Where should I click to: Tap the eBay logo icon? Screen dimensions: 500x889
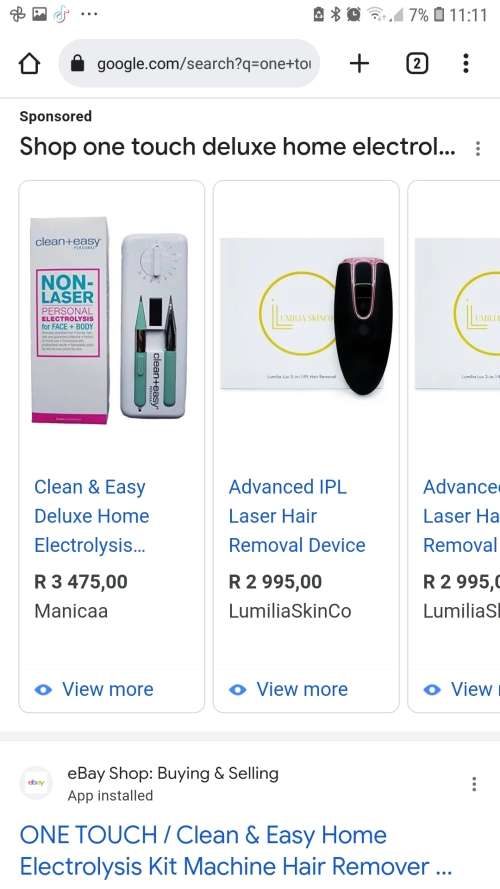pyautogui.click(x=36, y=783)
